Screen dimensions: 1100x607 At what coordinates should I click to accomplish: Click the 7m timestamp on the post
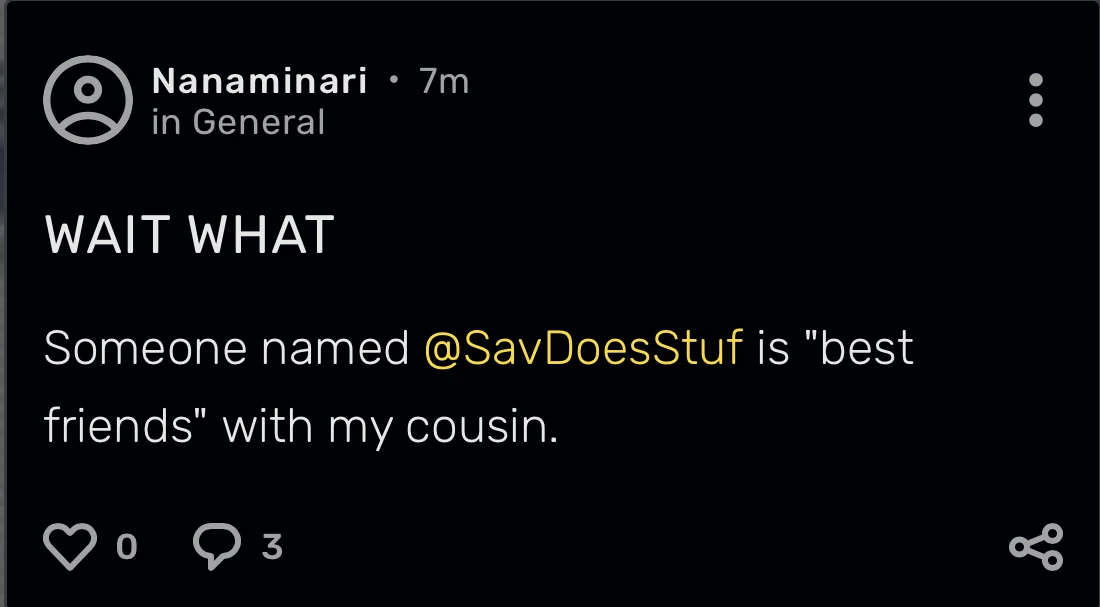click(442, 84)
